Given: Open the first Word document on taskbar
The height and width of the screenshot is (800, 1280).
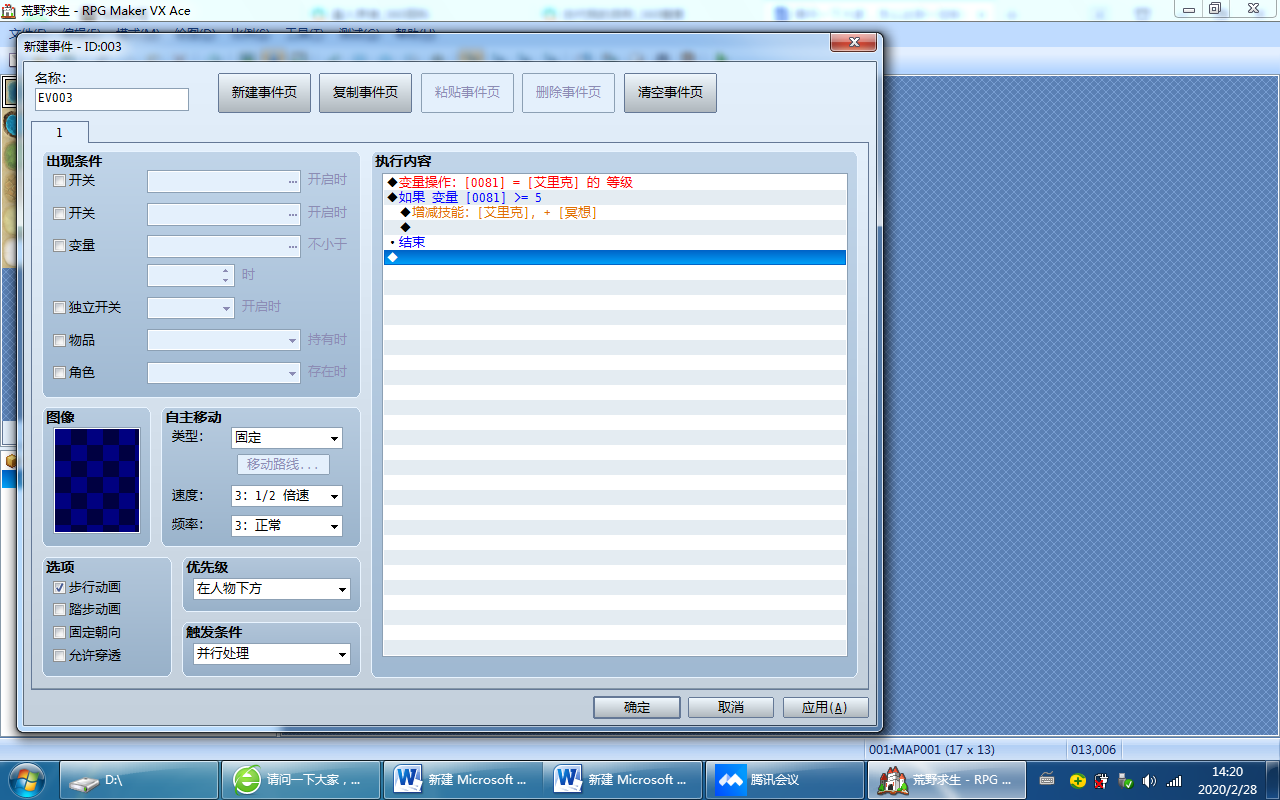Looking at the screenshot, I should pos(464,780).
